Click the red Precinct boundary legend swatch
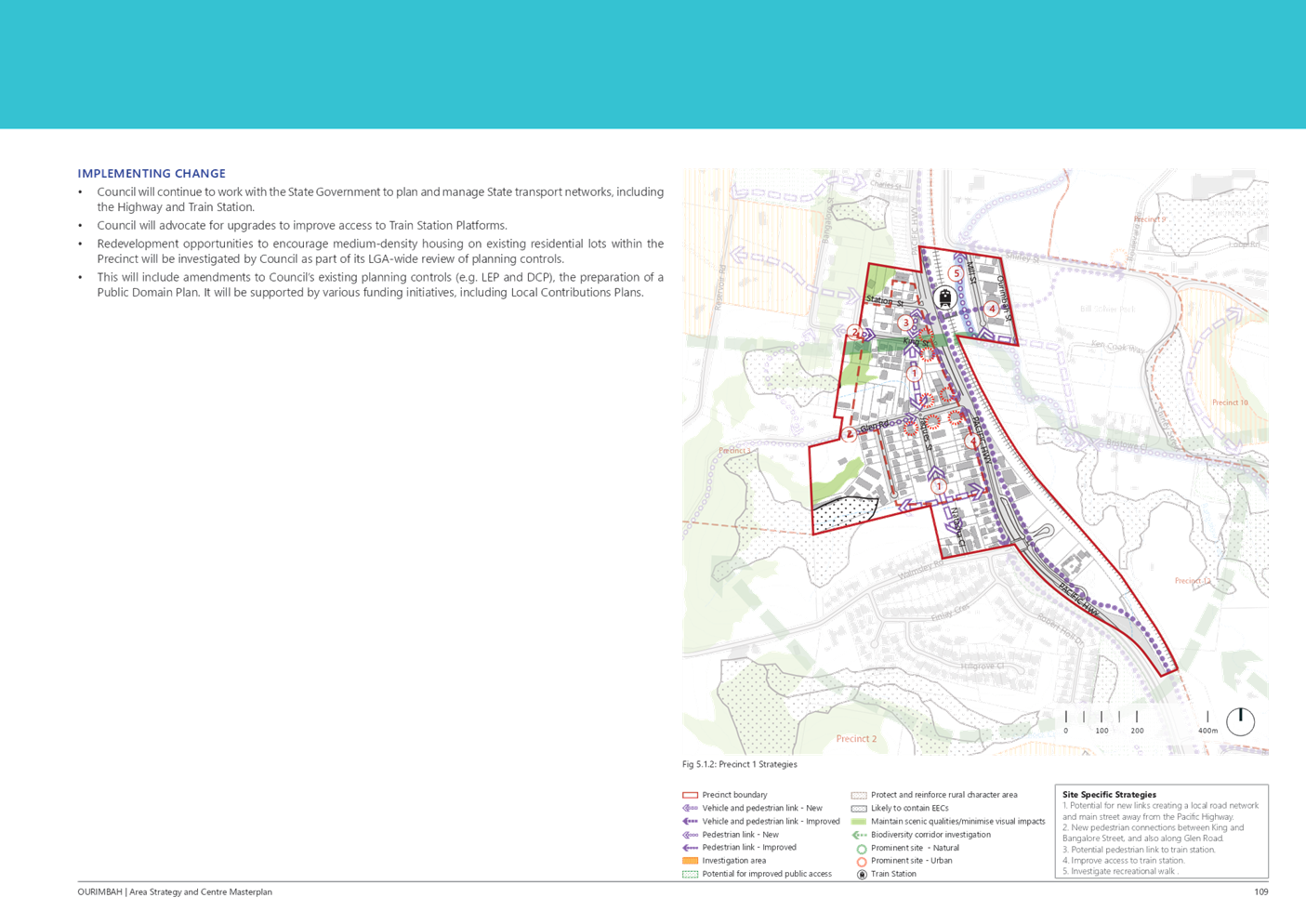 click(x=689, y=796)
